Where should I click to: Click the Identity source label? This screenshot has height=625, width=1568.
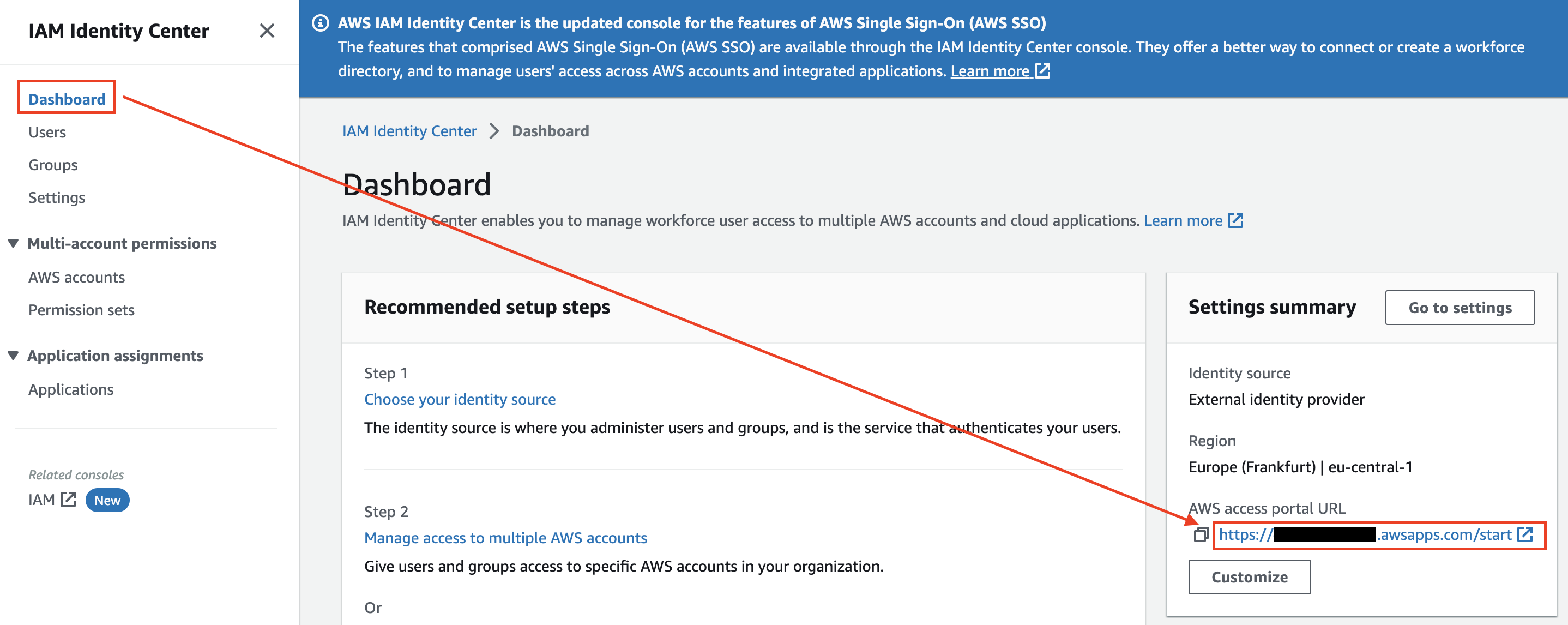coord(1239,374)
